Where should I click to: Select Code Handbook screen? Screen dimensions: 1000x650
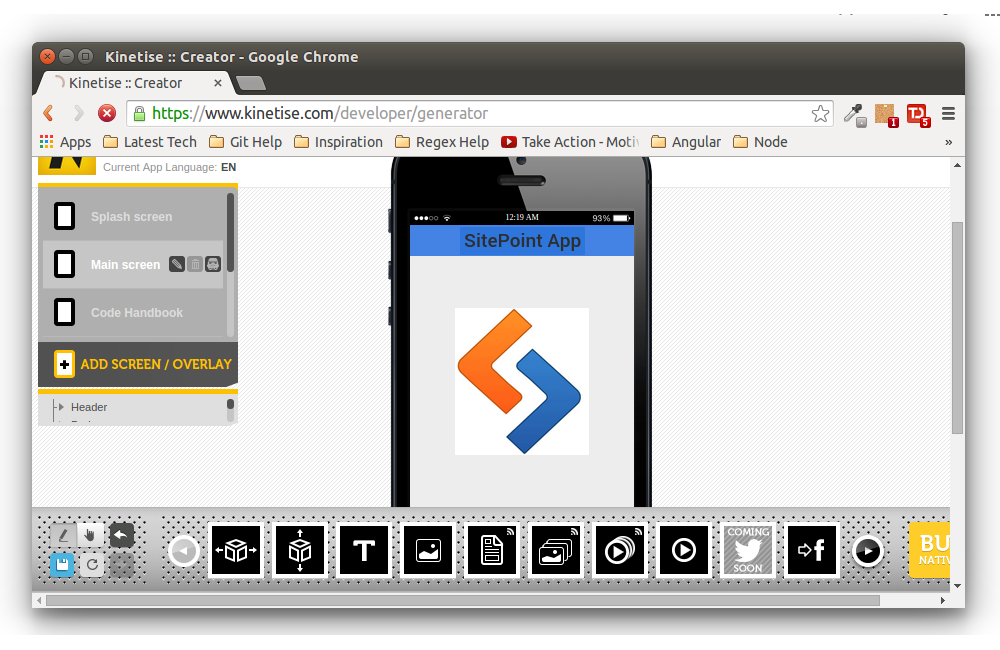[137, 313]
